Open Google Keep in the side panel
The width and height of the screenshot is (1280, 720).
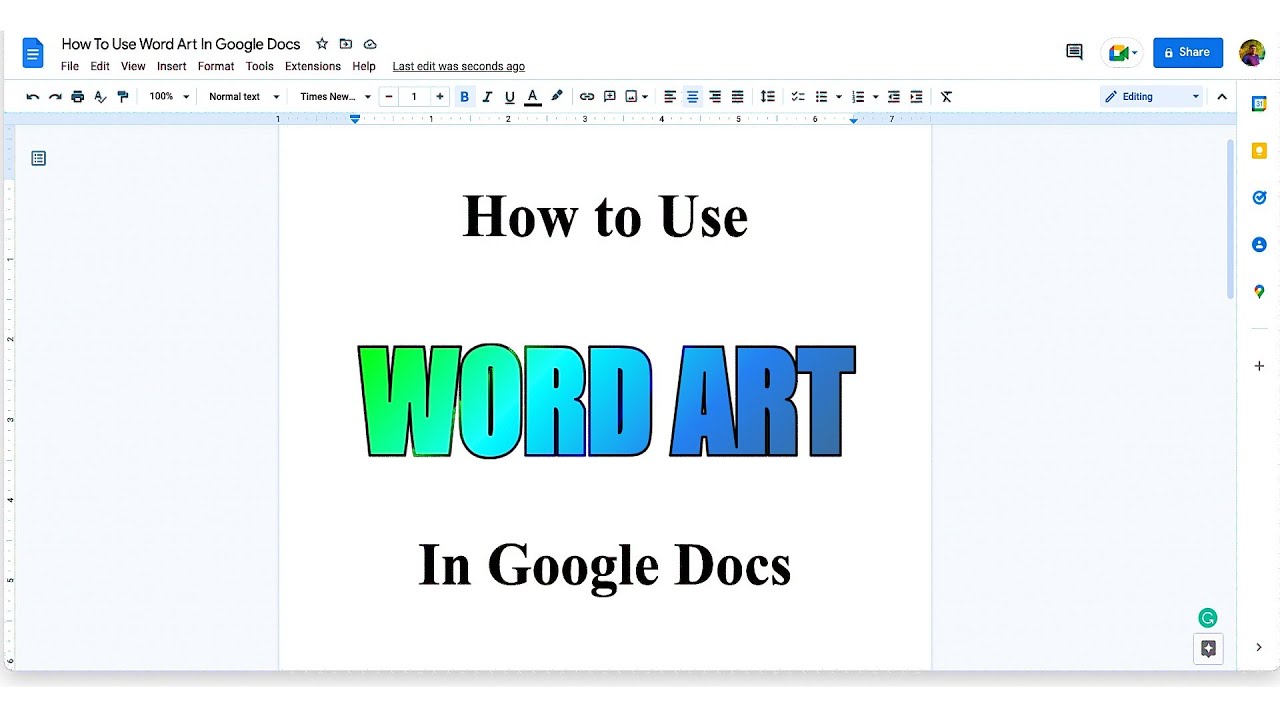pos(1259,150)
